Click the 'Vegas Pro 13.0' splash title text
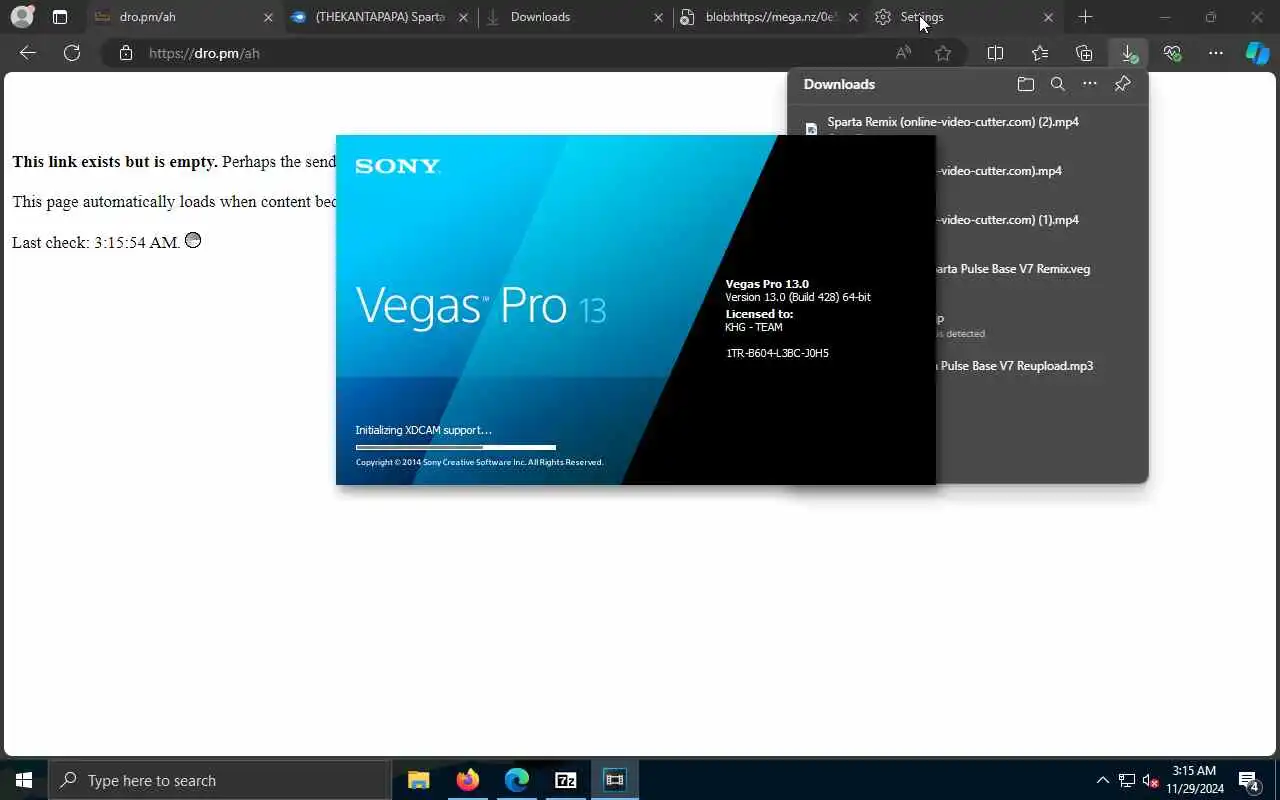The image size is (1280, 800). (x=767, y=284)
